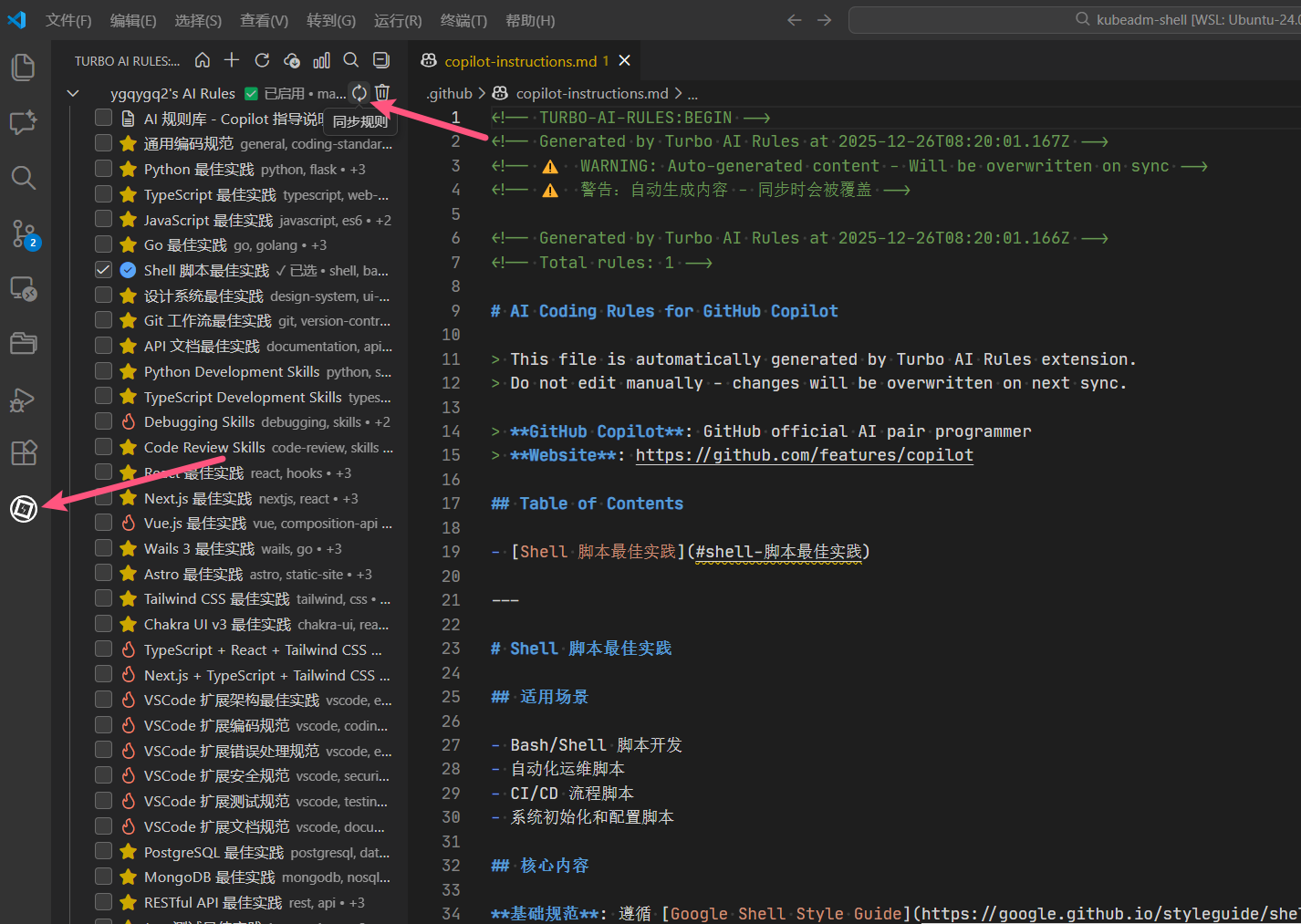Click the sync rules icon beside ygqygq2's AI Rules
The image size is (1301, 924).
[359, 92]
